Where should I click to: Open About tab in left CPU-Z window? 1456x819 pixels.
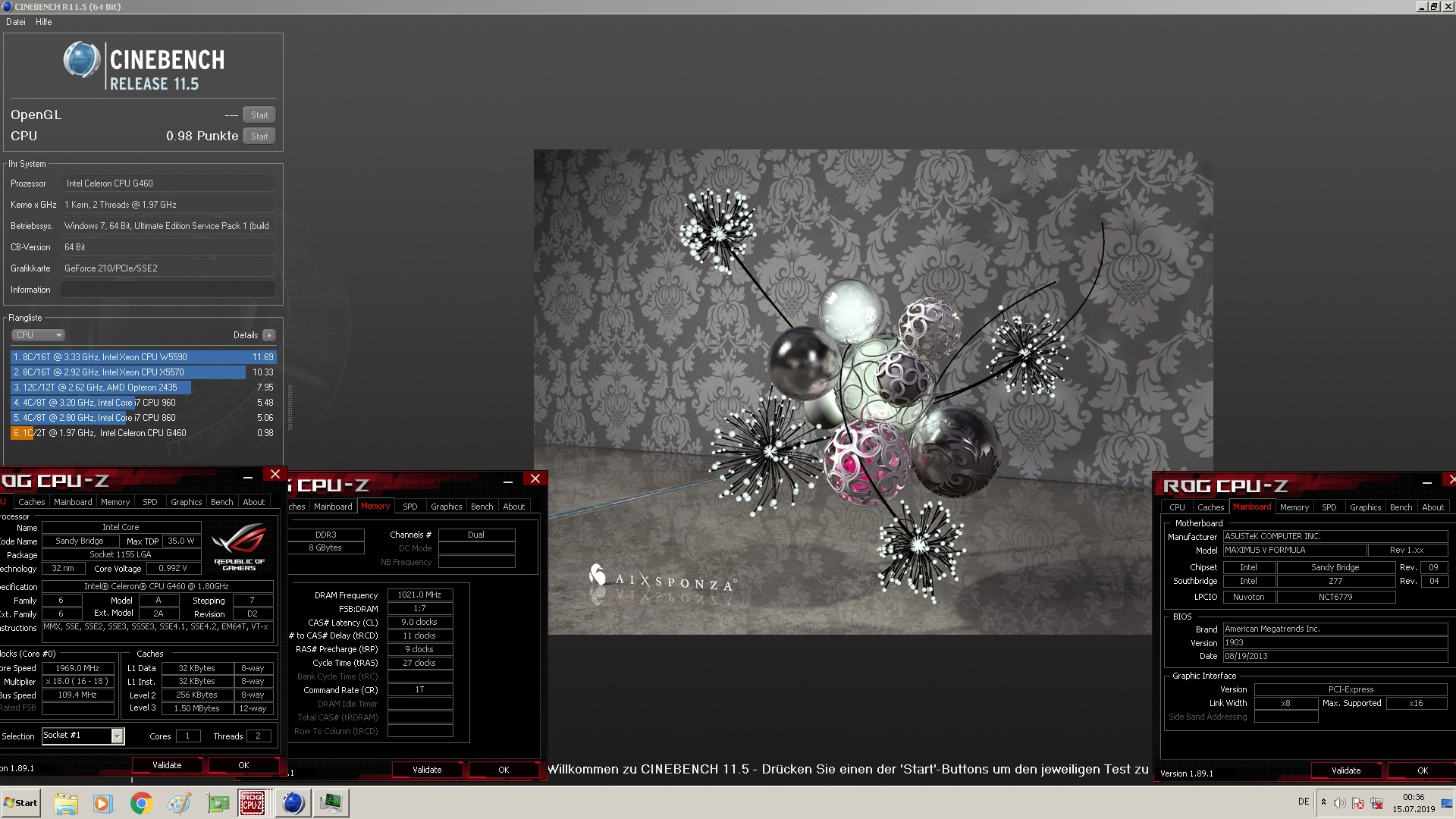254,502
